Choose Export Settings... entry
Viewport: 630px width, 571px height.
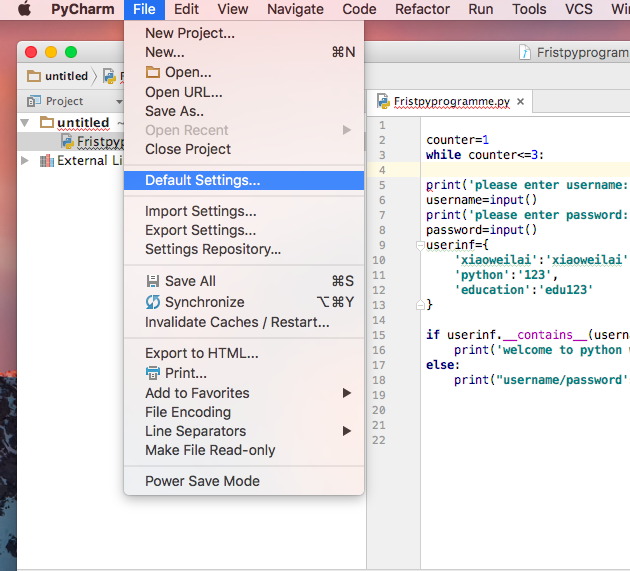244,230
